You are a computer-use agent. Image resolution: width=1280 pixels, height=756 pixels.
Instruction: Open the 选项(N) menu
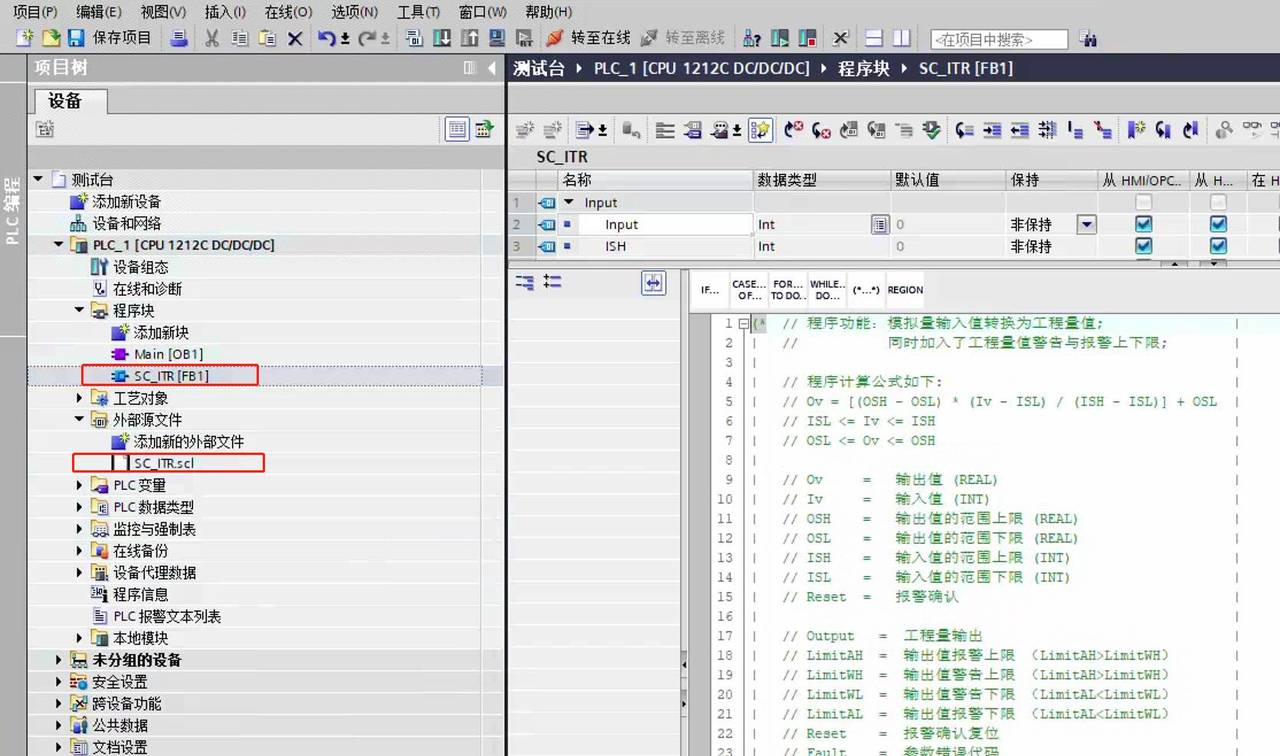(354, 12)
